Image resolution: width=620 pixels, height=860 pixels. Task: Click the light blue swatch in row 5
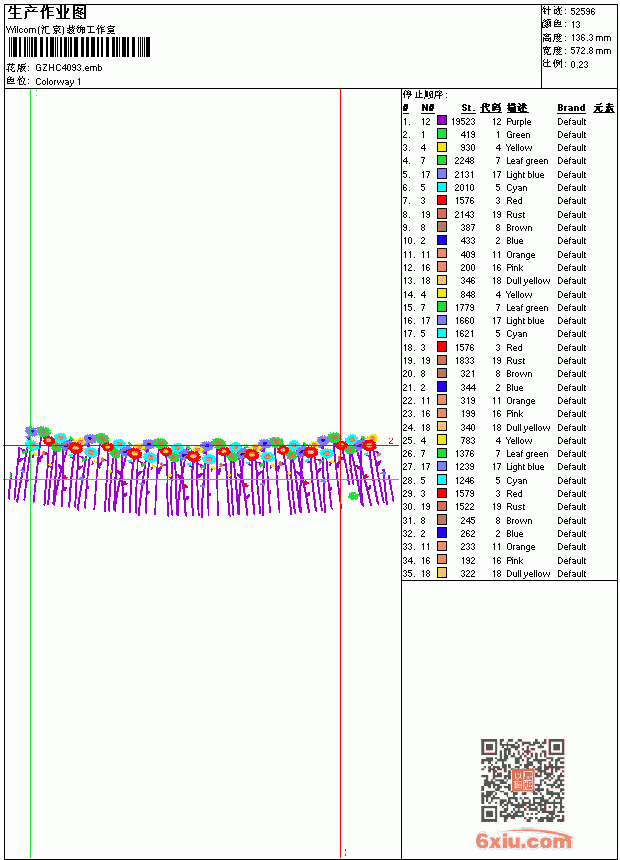tap(442, 174)
